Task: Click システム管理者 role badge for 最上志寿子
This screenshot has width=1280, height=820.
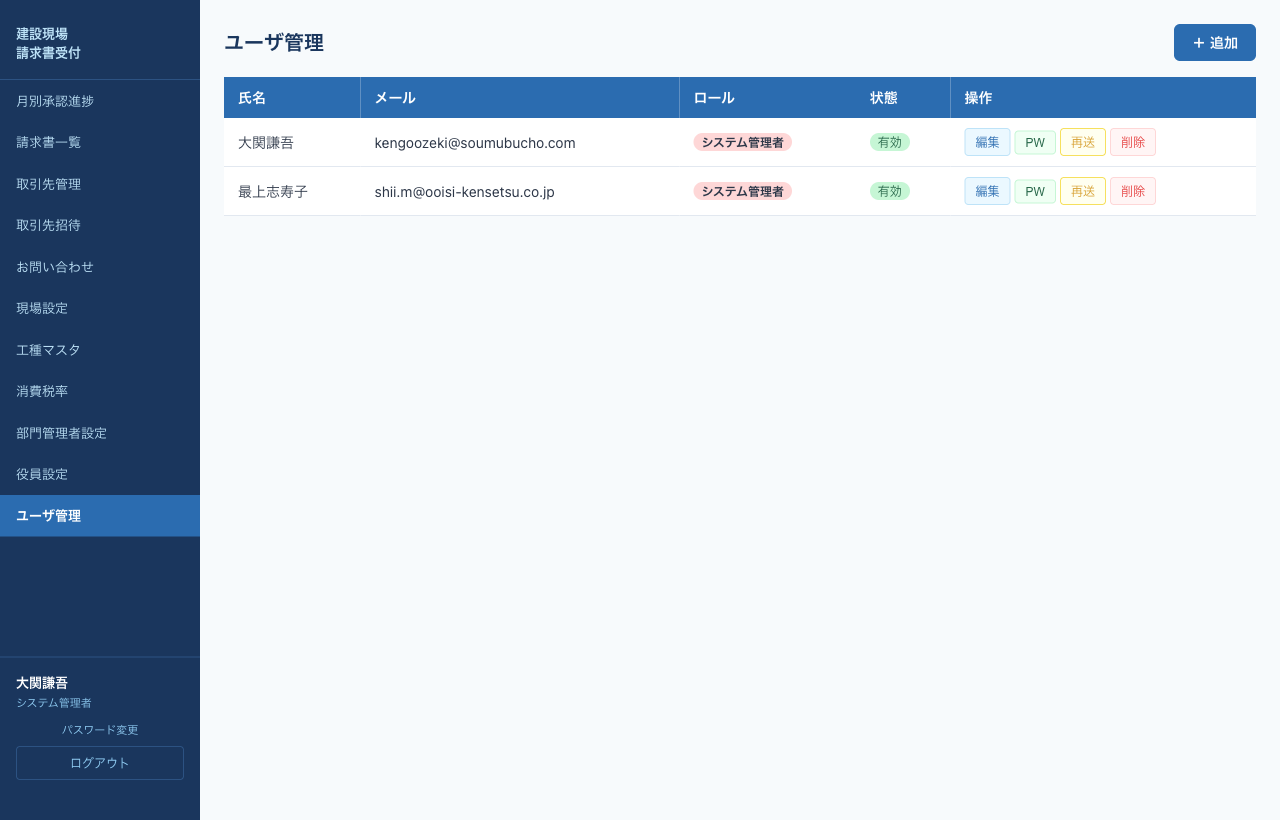Action: coord(743,191)
